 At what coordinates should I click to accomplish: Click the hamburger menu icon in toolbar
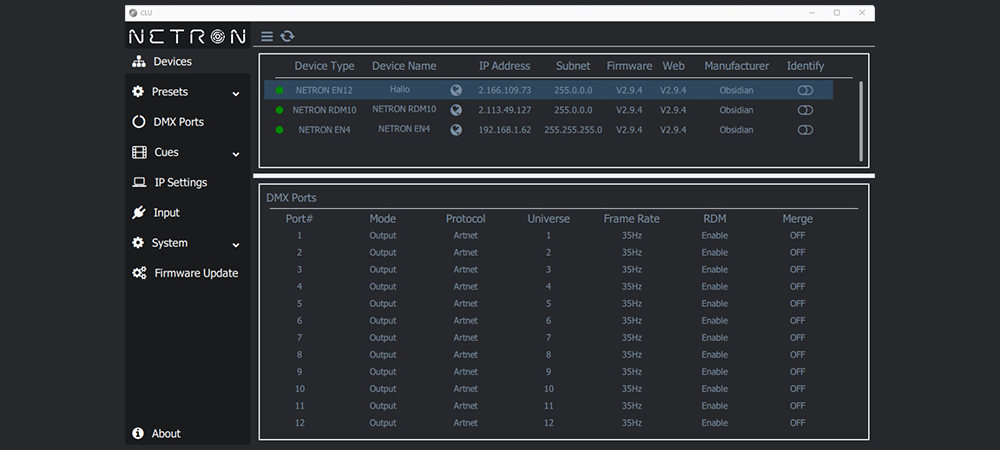pyautogui.click(x=267, y=36)
